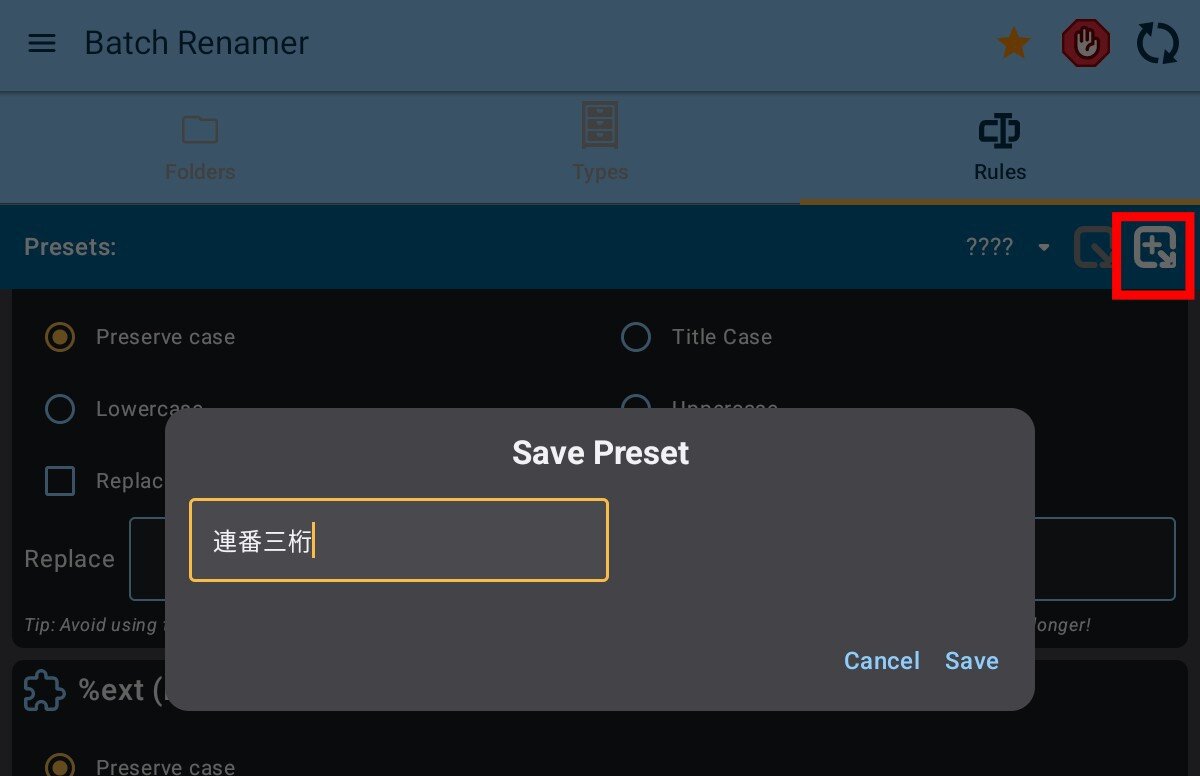Toggle the Replace checkbox
Viewport: 1200px width, 776px height.
click(61, 481)
